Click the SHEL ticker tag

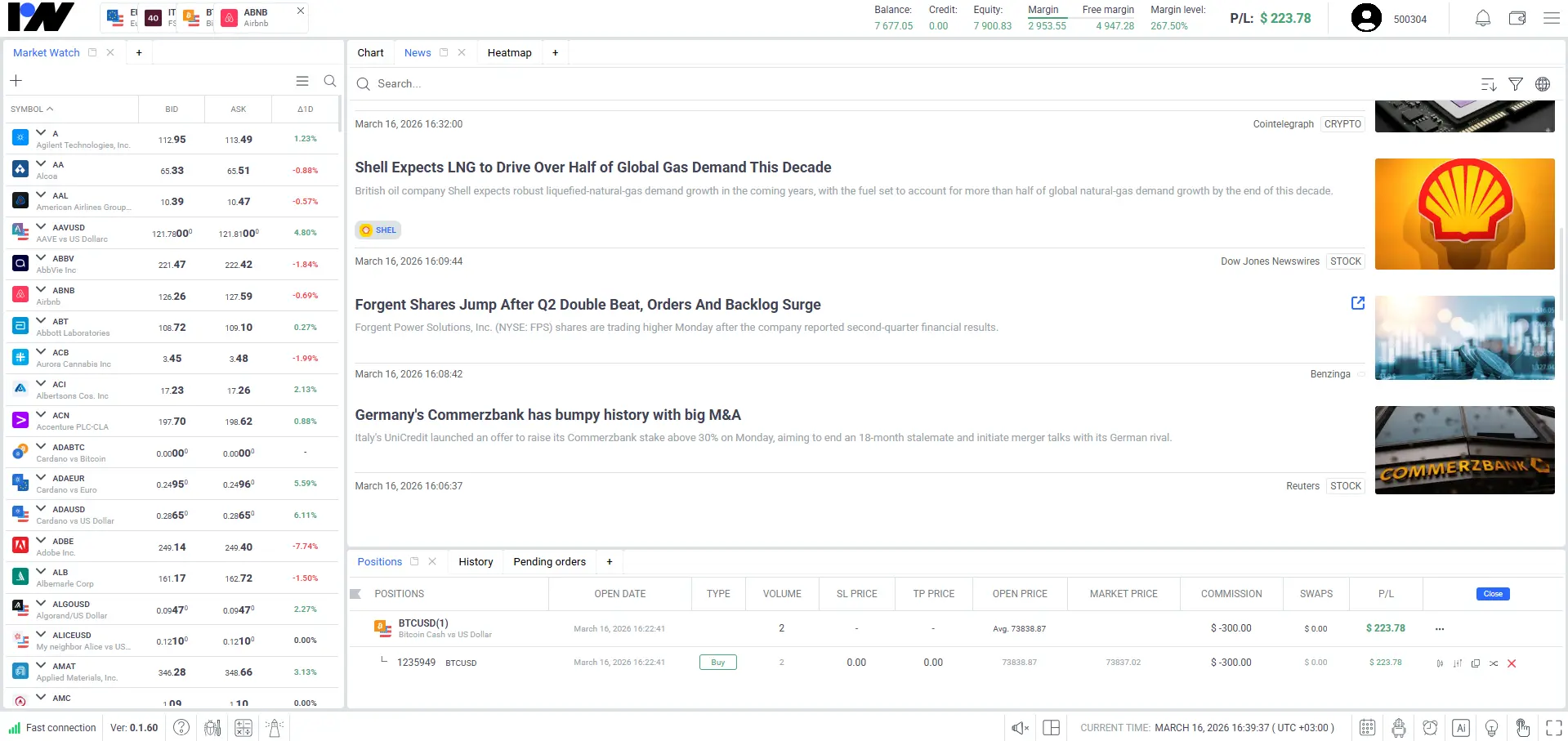coord(378,230)
